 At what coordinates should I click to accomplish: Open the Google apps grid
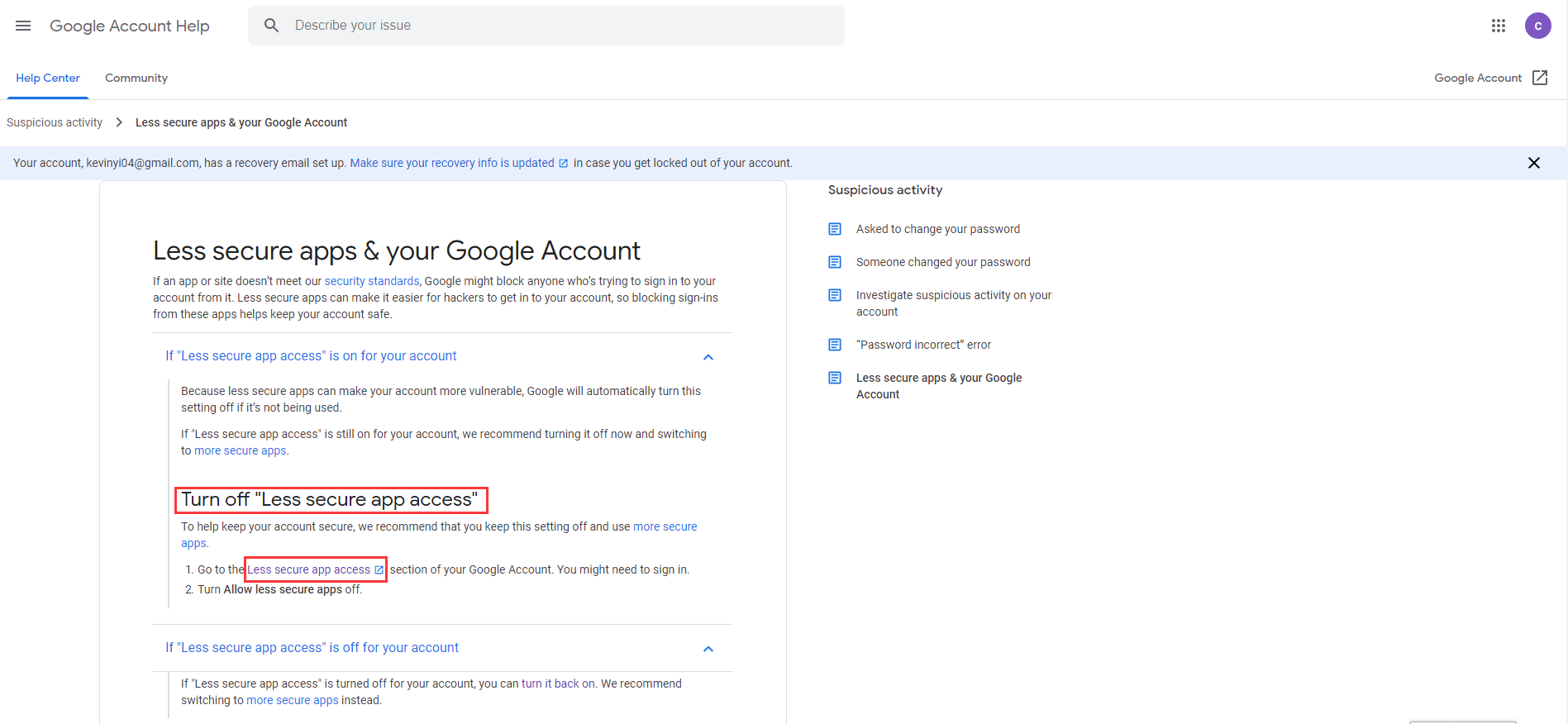1498,26
